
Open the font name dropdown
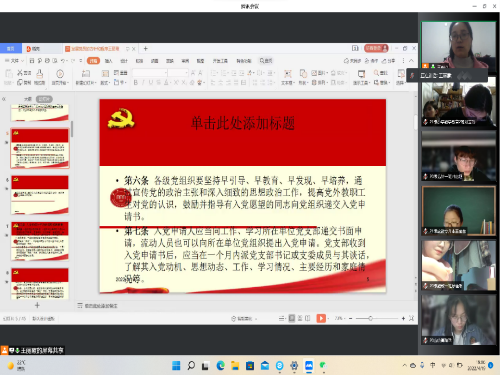point(150,73)
